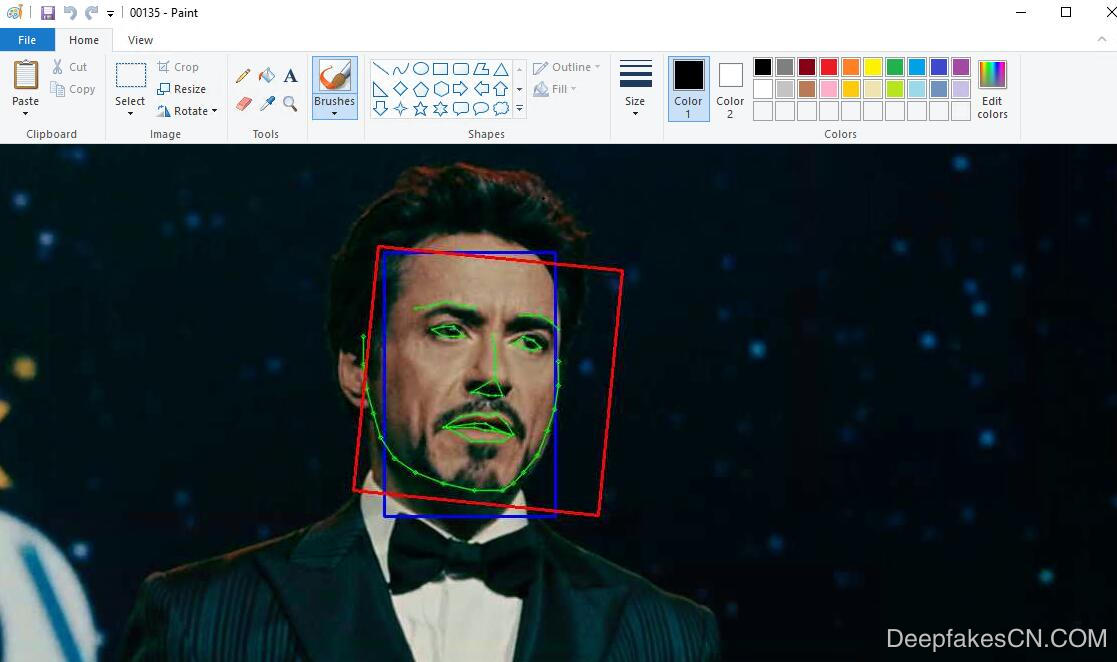Select the Color picker eyedropper tool
Screen dimensions: 1117x662
pyautogui.click(x=267, y=104)
